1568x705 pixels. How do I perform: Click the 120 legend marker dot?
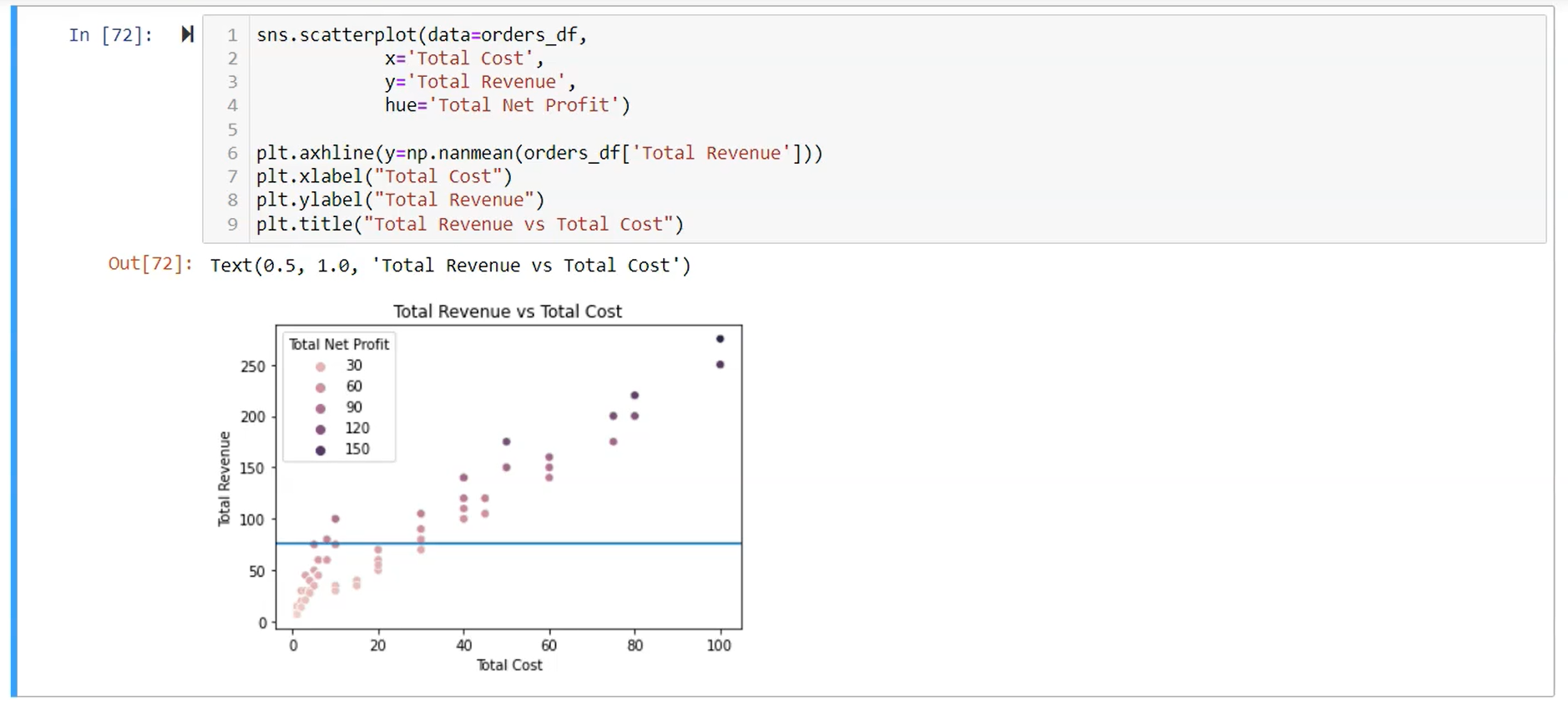click(320, 429)
